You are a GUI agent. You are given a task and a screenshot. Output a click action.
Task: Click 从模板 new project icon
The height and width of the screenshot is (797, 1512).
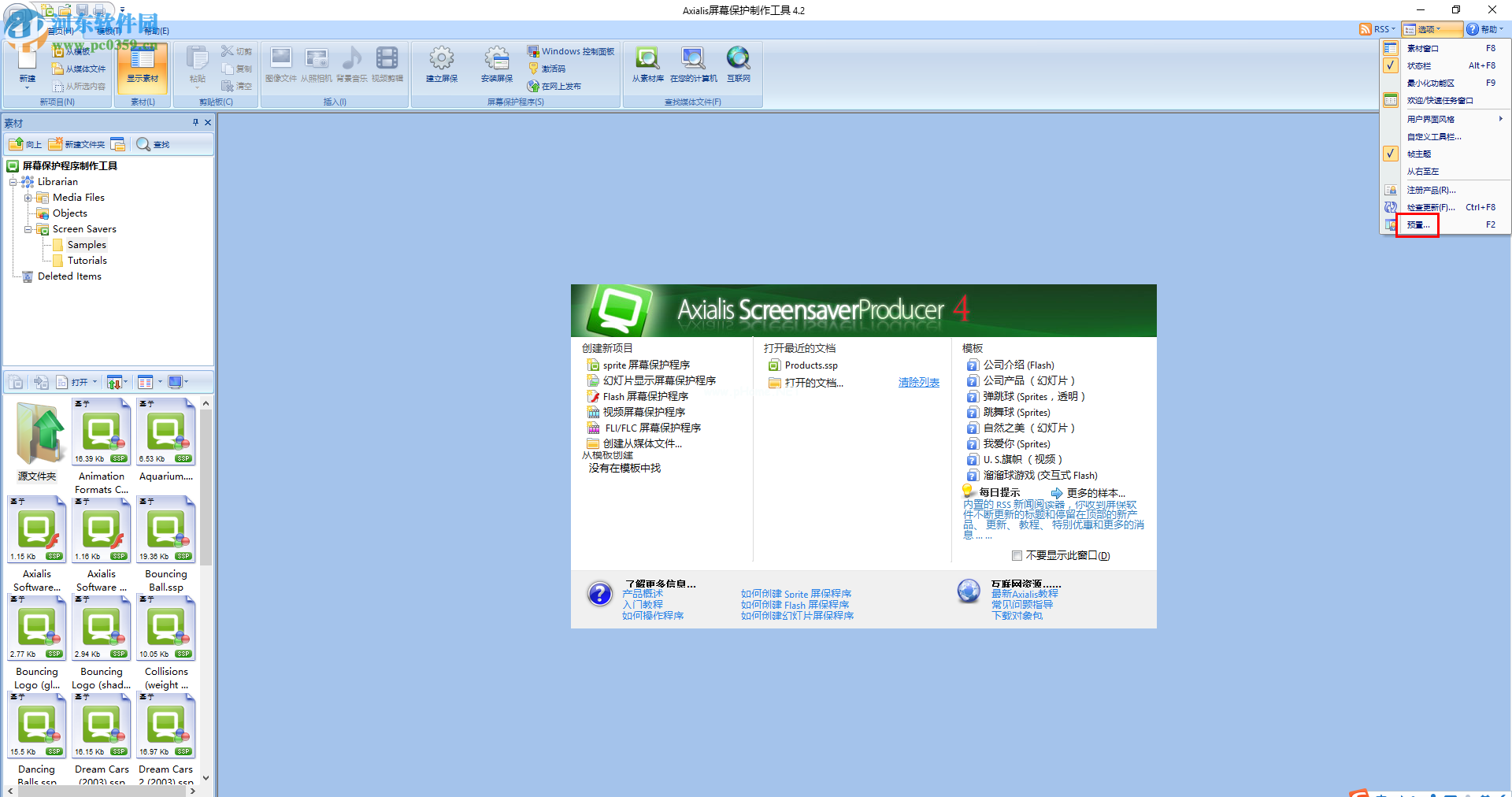pos(57,51)
